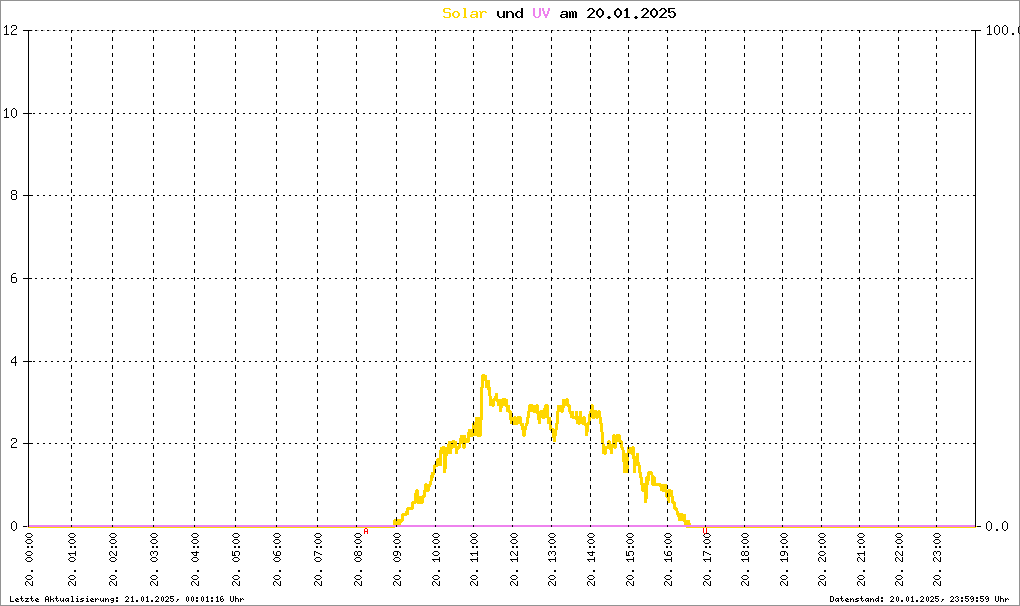Click the time label '20. 17:00'

(x=707, y=560)
